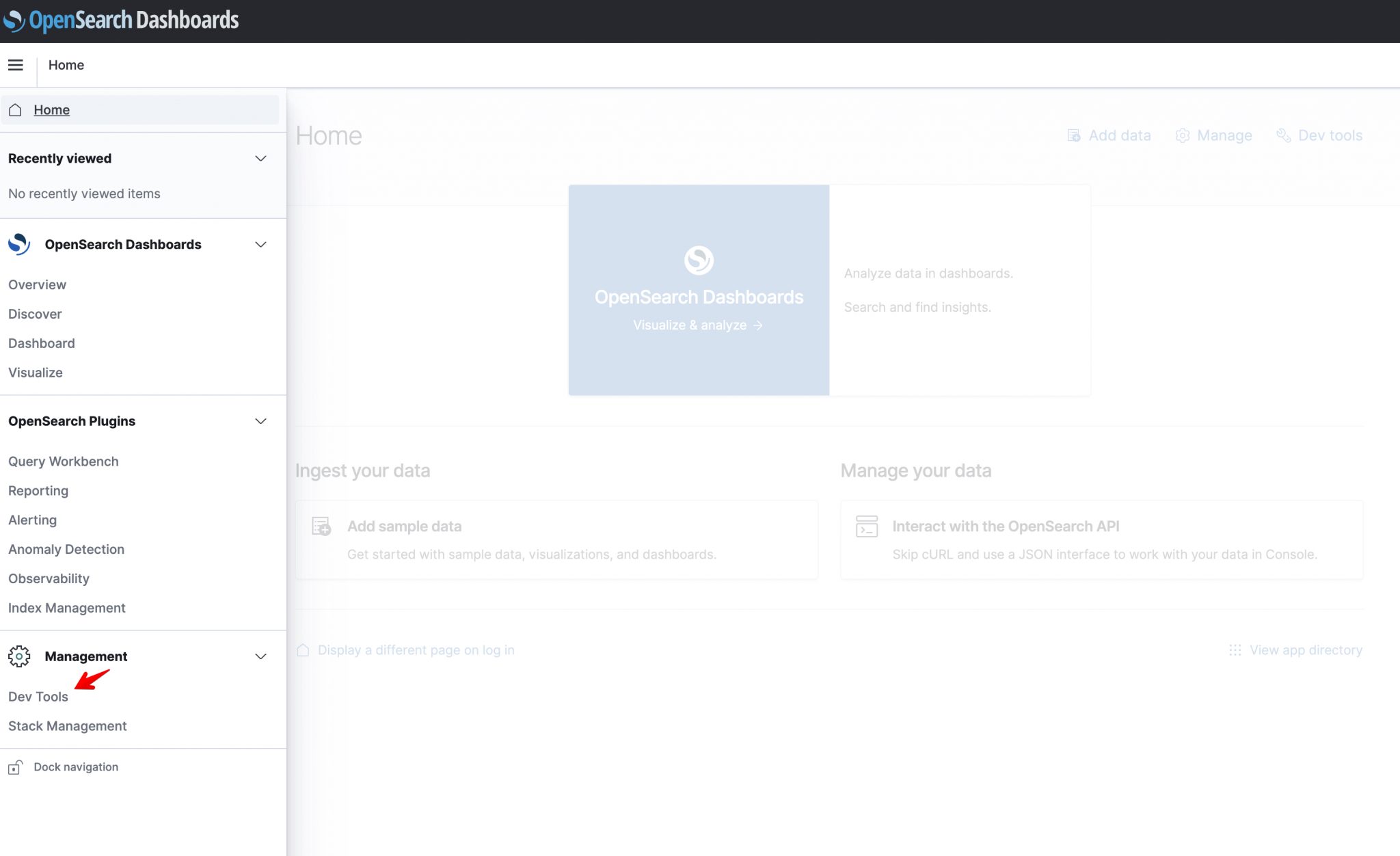Image resolution: width=1400 pixels, height=856 pixels.
Task: Click 'Get started with sample data' description
Action: point(532,554)
